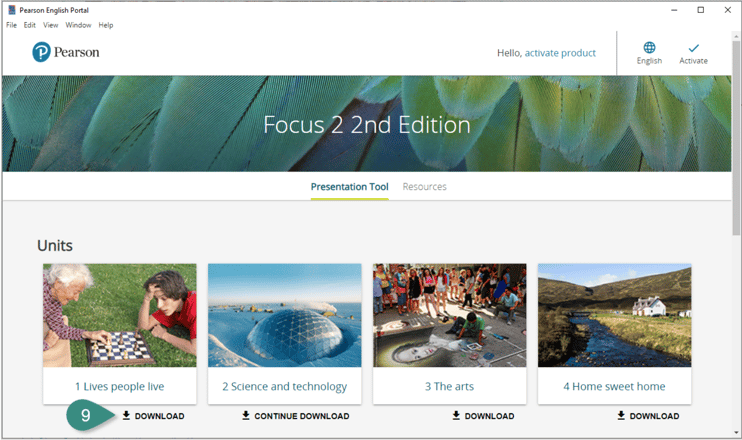
Task: Open the View menu
Action: 50,25
